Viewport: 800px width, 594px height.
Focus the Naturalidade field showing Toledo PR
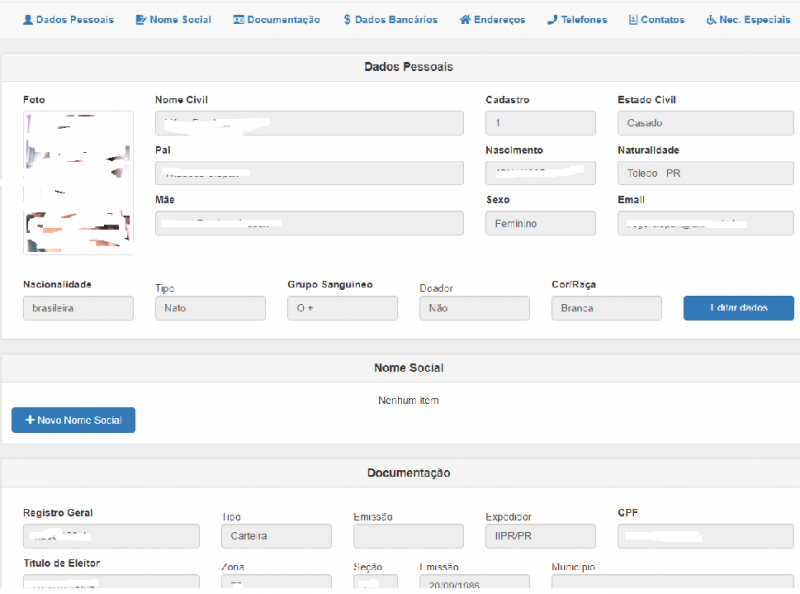705,173
